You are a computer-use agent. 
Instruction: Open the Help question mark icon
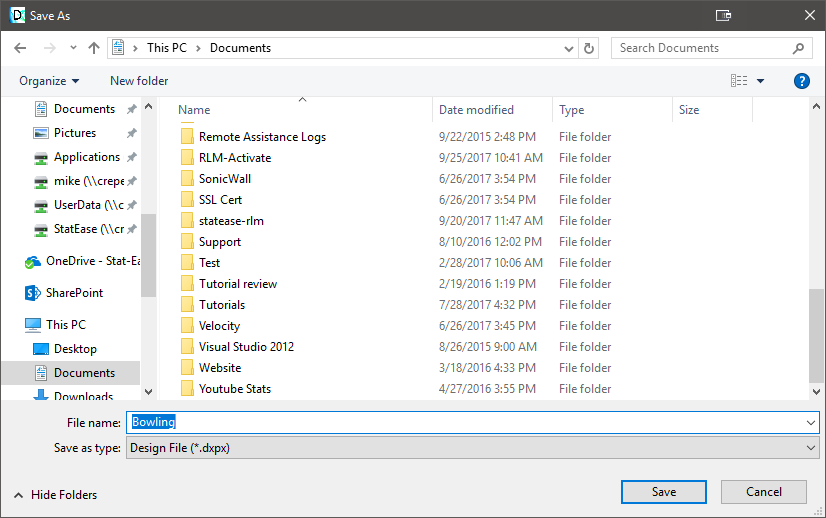tap(801, 81)
